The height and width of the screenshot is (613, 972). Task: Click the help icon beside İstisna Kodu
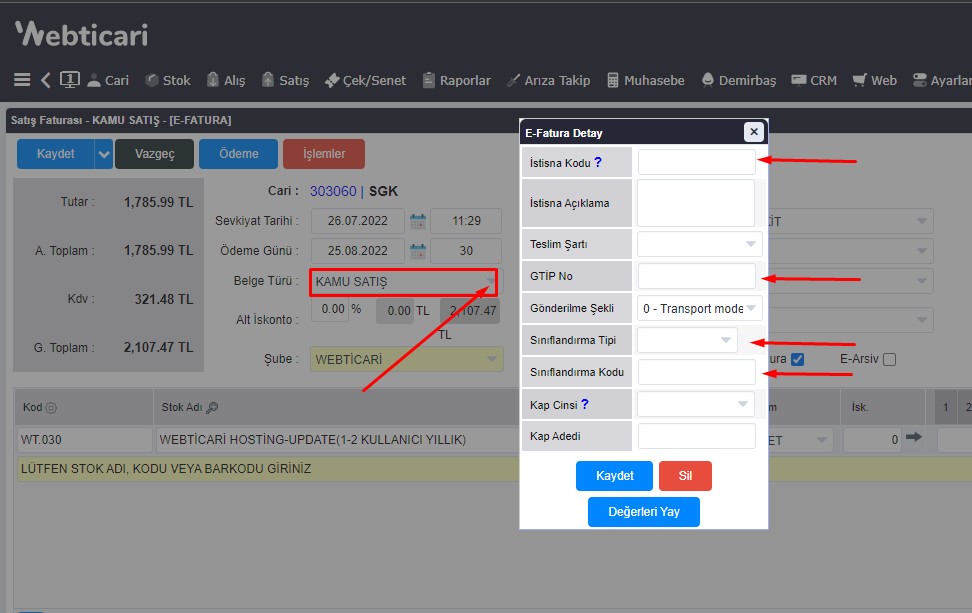click(x=598, y=162)
